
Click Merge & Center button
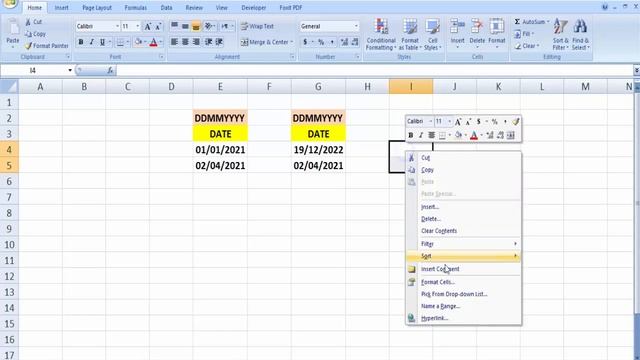[x=264, y=42]
